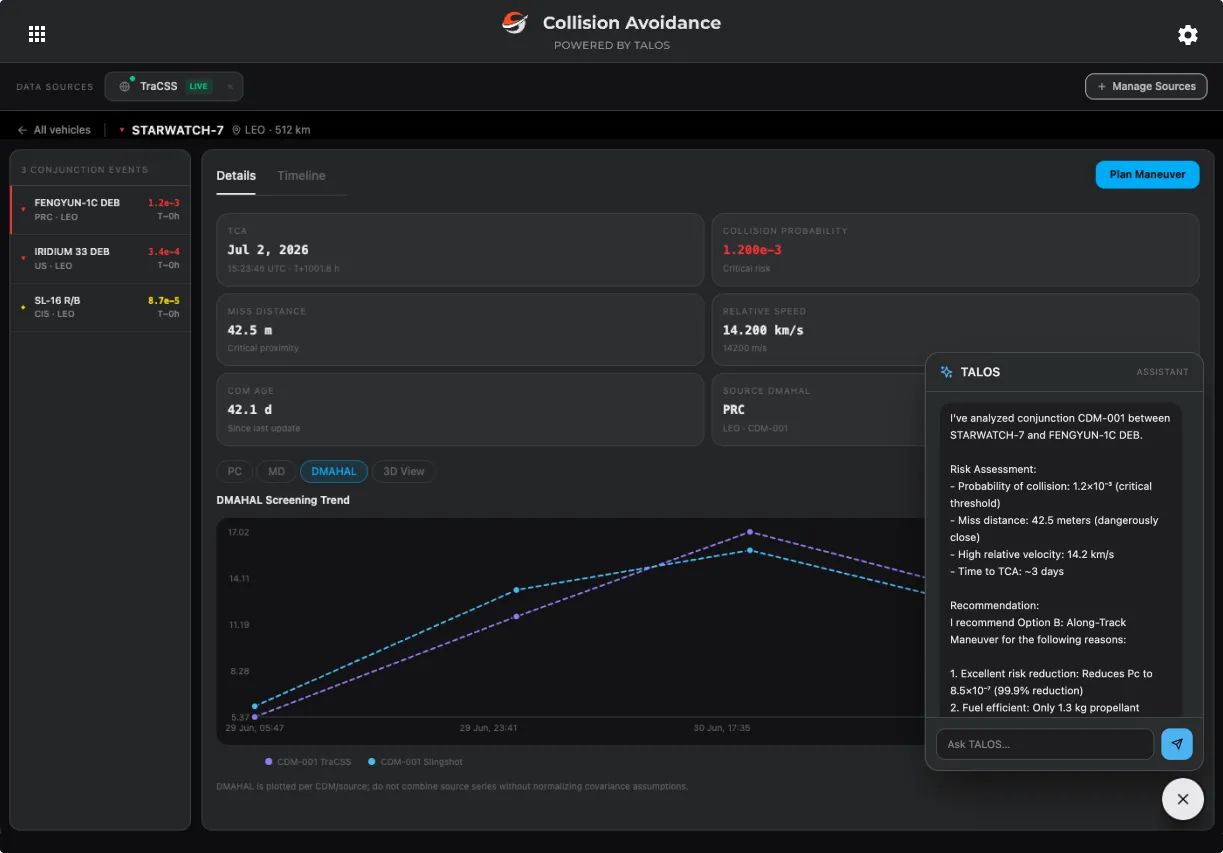Toggle the MD chart view
This screenshot has height=853, width=1223.
(x=276, y=471)
